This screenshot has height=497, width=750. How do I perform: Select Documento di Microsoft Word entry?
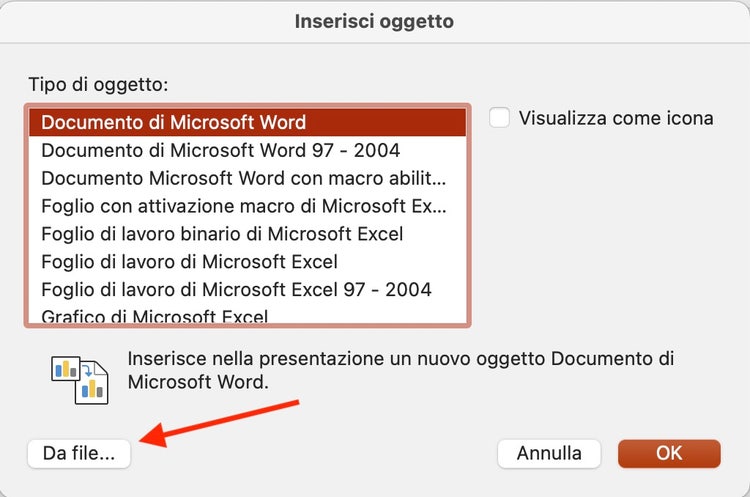pos(173,123)
